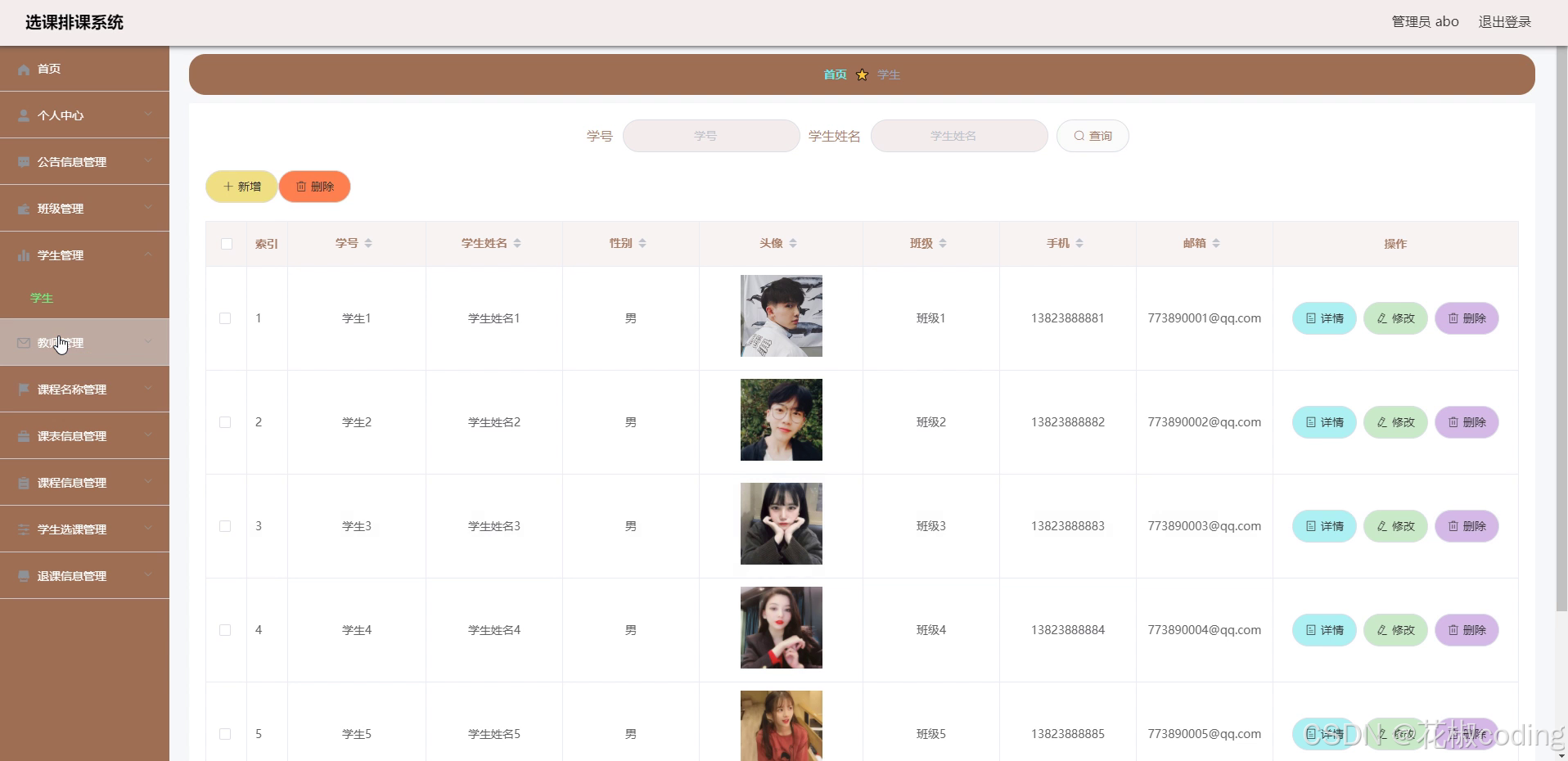Click the person icon beside 个人中心
The image size is (1568, 761).
24,116
